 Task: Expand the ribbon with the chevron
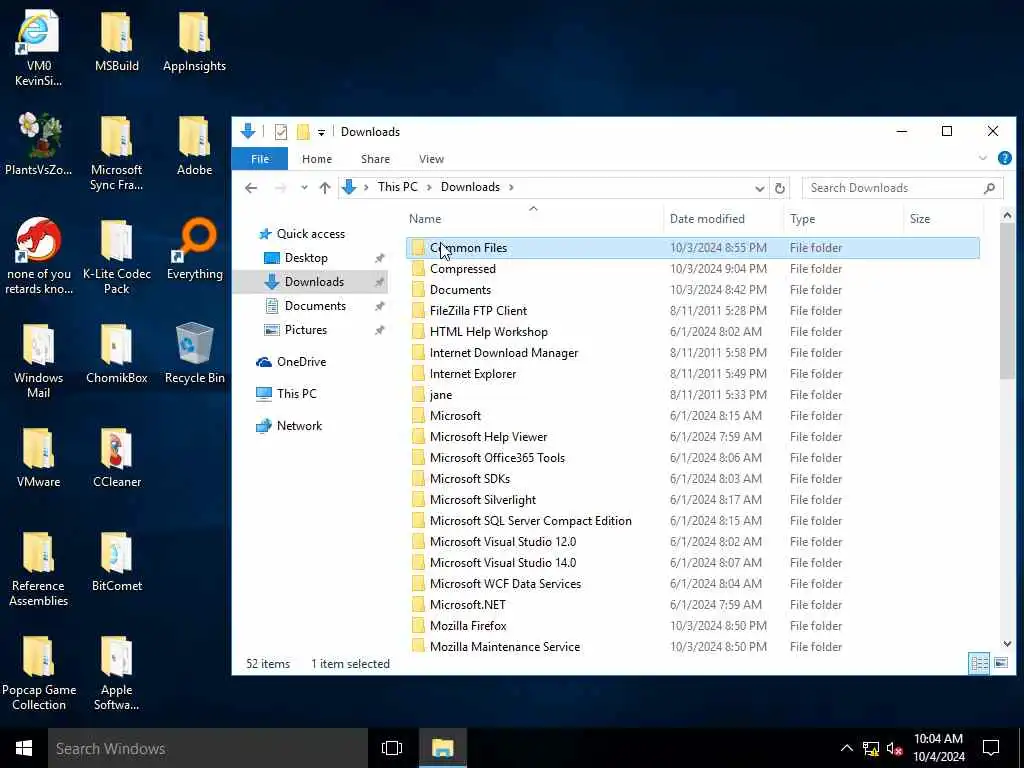point(983,158)
